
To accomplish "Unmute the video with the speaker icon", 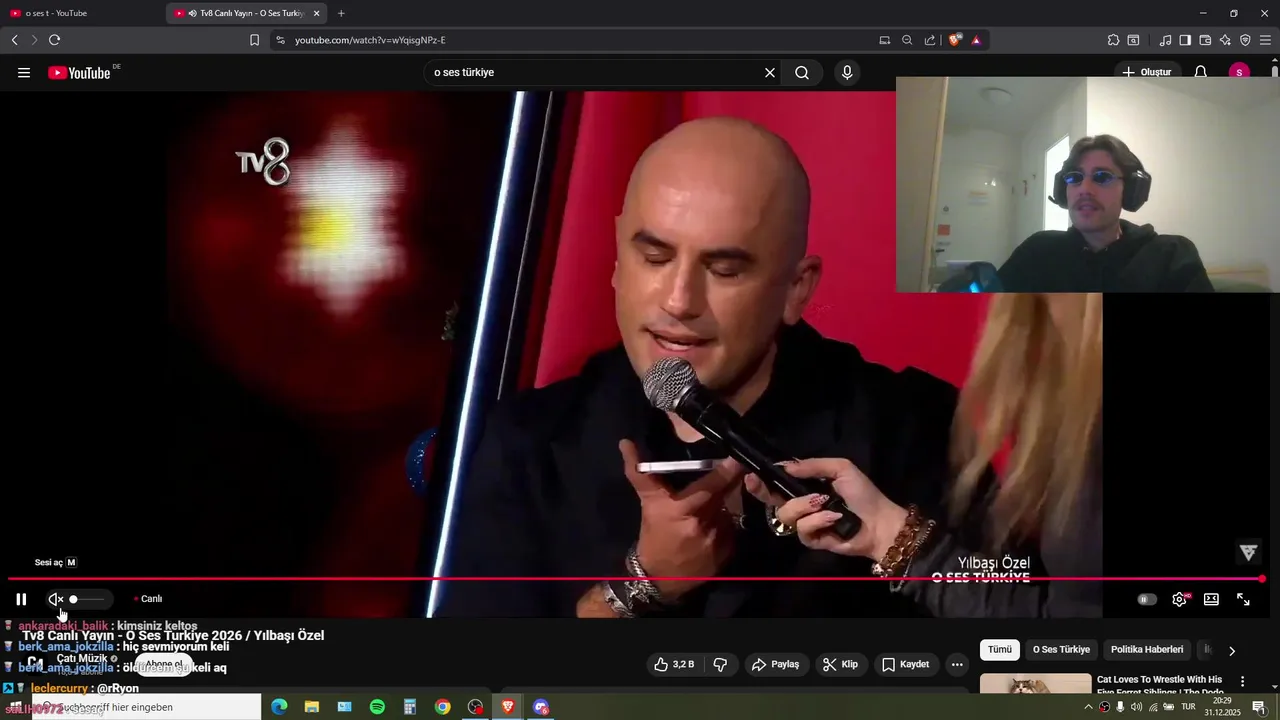I will point(56,599).
